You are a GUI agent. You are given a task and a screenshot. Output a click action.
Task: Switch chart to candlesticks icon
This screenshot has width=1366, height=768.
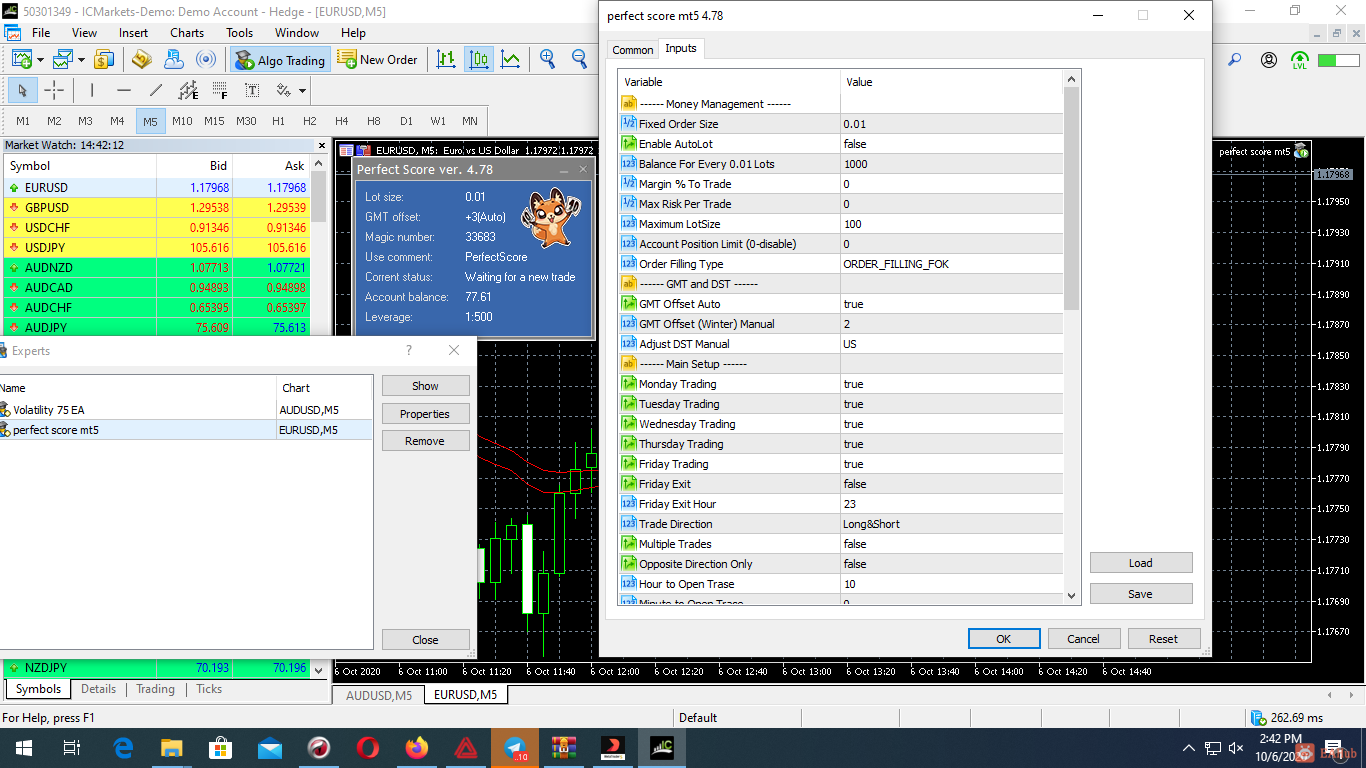pos(479,60)
